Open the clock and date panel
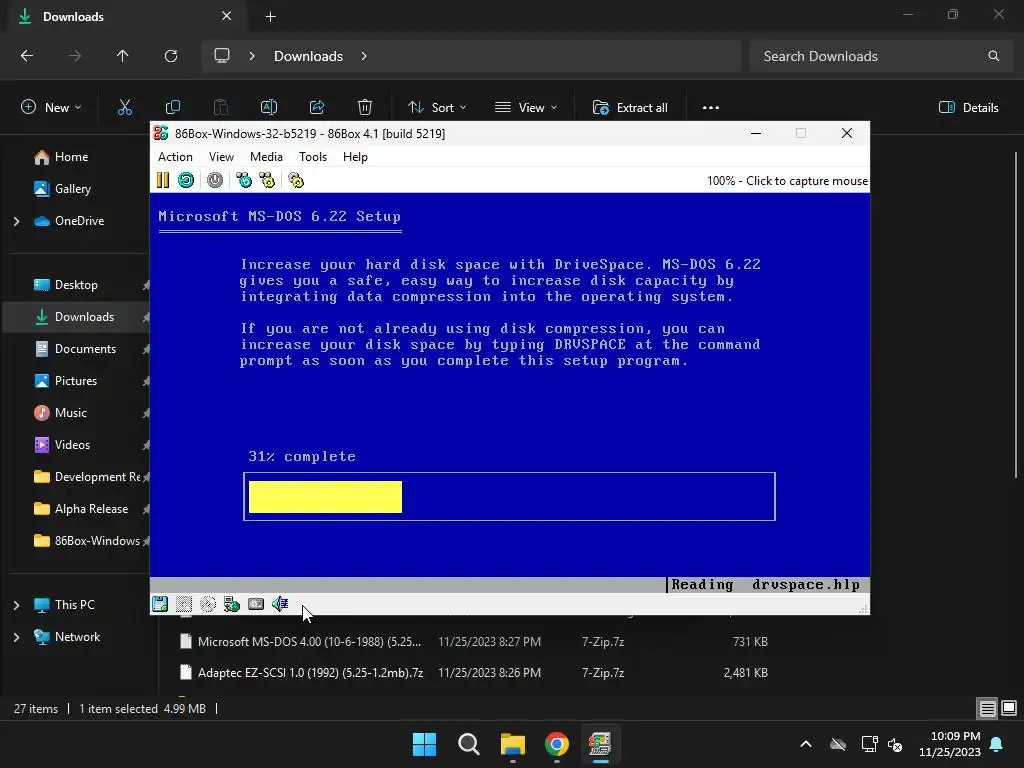1024x768 pixels. [950, 744]
